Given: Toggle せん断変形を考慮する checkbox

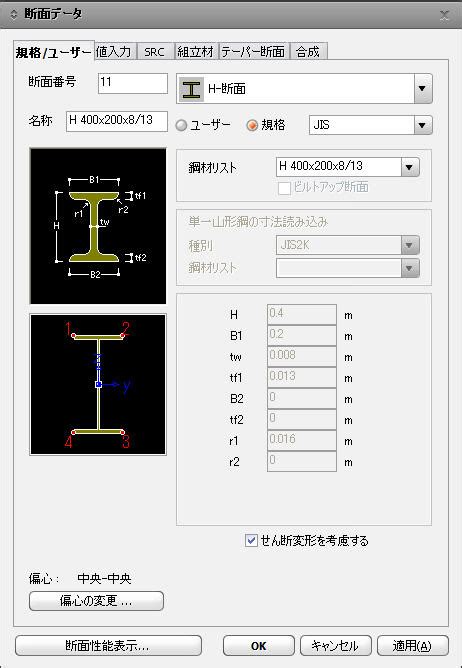Looking at the screenshot, I should pyautogui.click(x=251, y=541).
